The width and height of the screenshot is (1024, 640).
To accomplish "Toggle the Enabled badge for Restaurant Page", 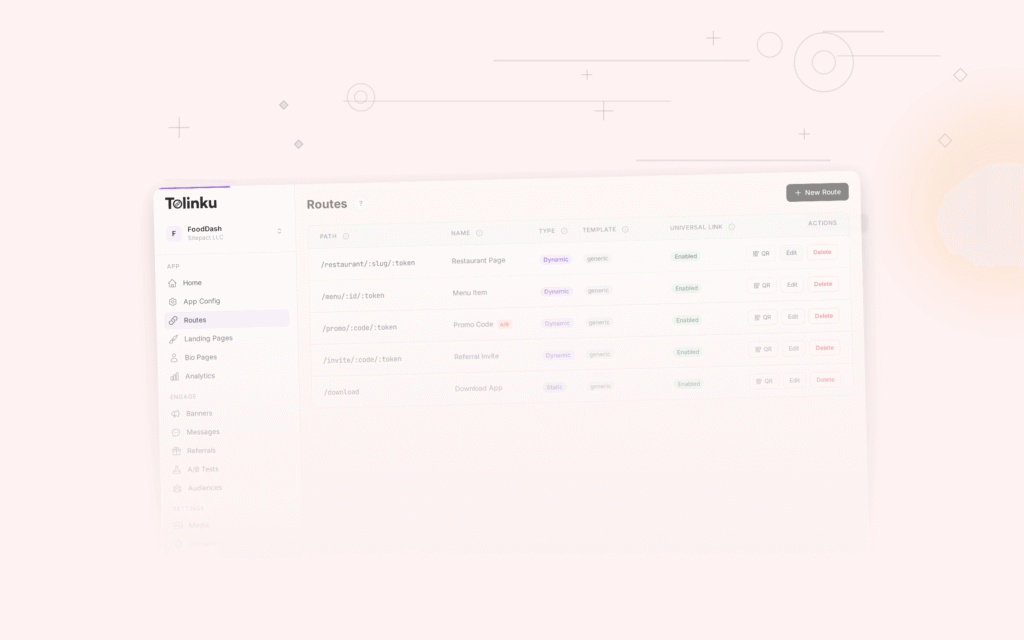I will (x=686, y=256).
